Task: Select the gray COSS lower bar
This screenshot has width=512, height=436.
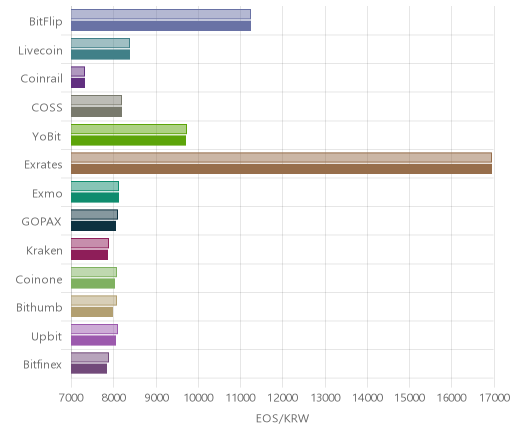Action: click(96, 112)
